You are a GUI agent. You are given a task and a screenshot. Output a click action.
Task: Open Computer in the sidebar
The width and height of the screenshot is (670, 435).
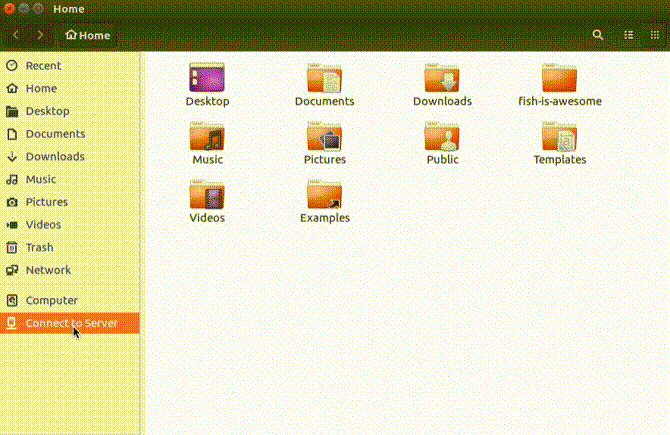(70, 300)
